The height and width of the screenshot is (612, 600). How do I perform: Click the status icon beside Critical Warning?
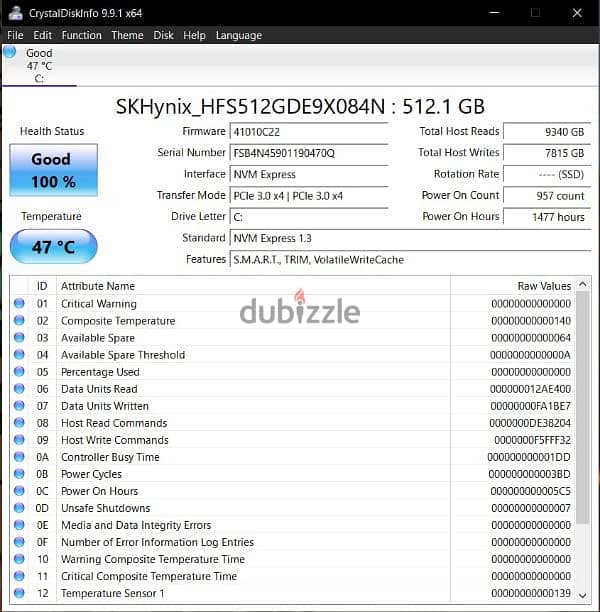19,303
